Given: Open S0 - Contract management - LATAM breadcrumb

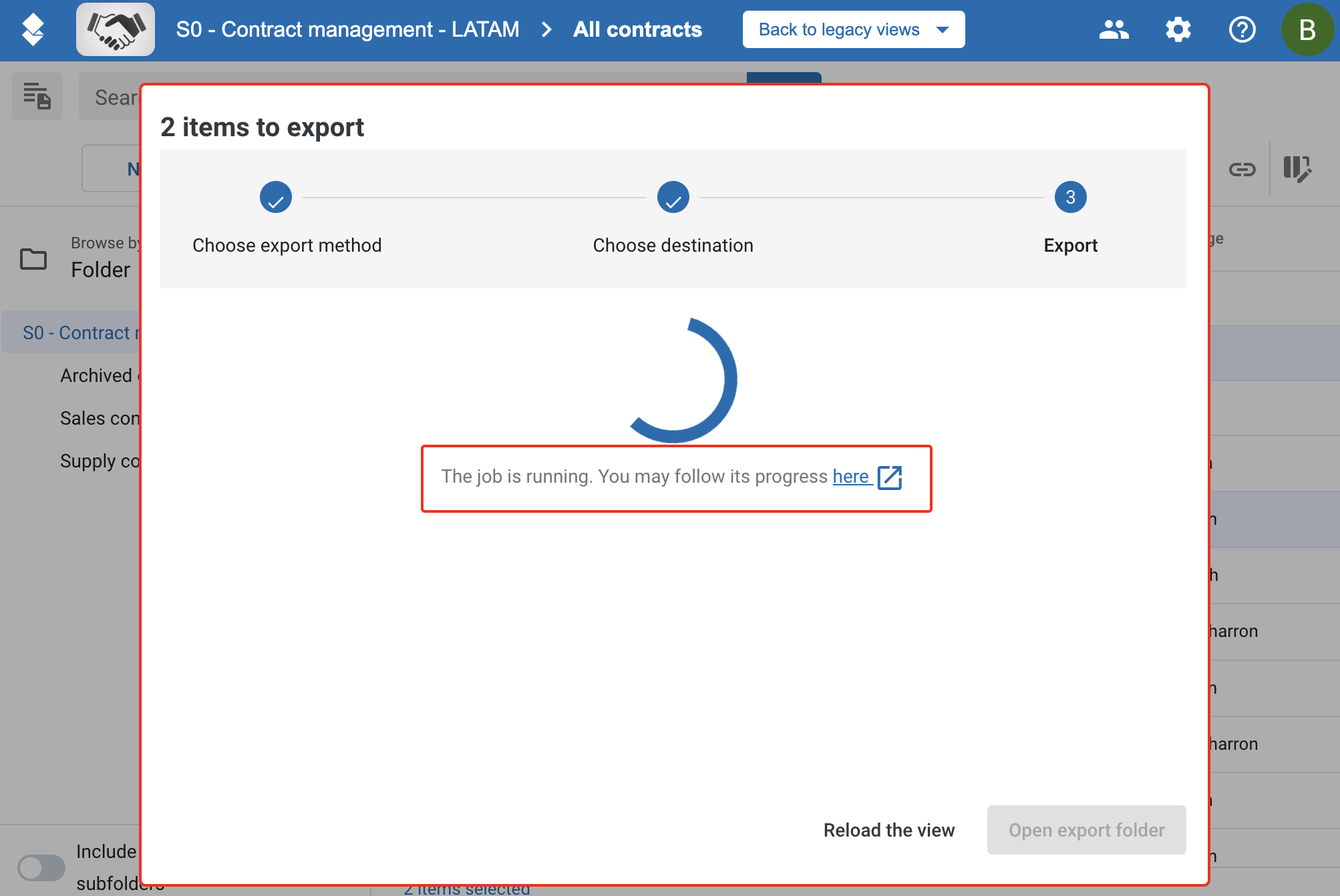Looking at the screenshot, I should click(347, 29).
